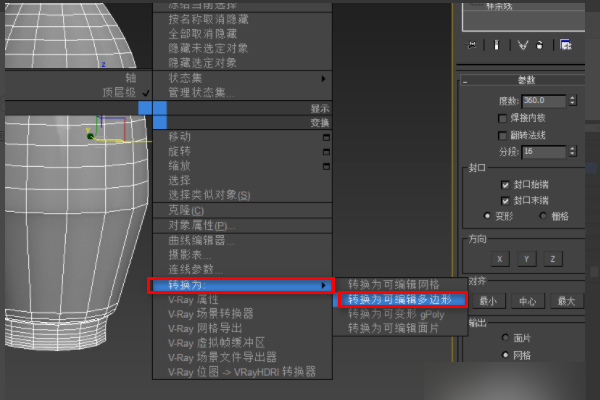Open the Configure Modifier Sets icon

tap(566, 45)
